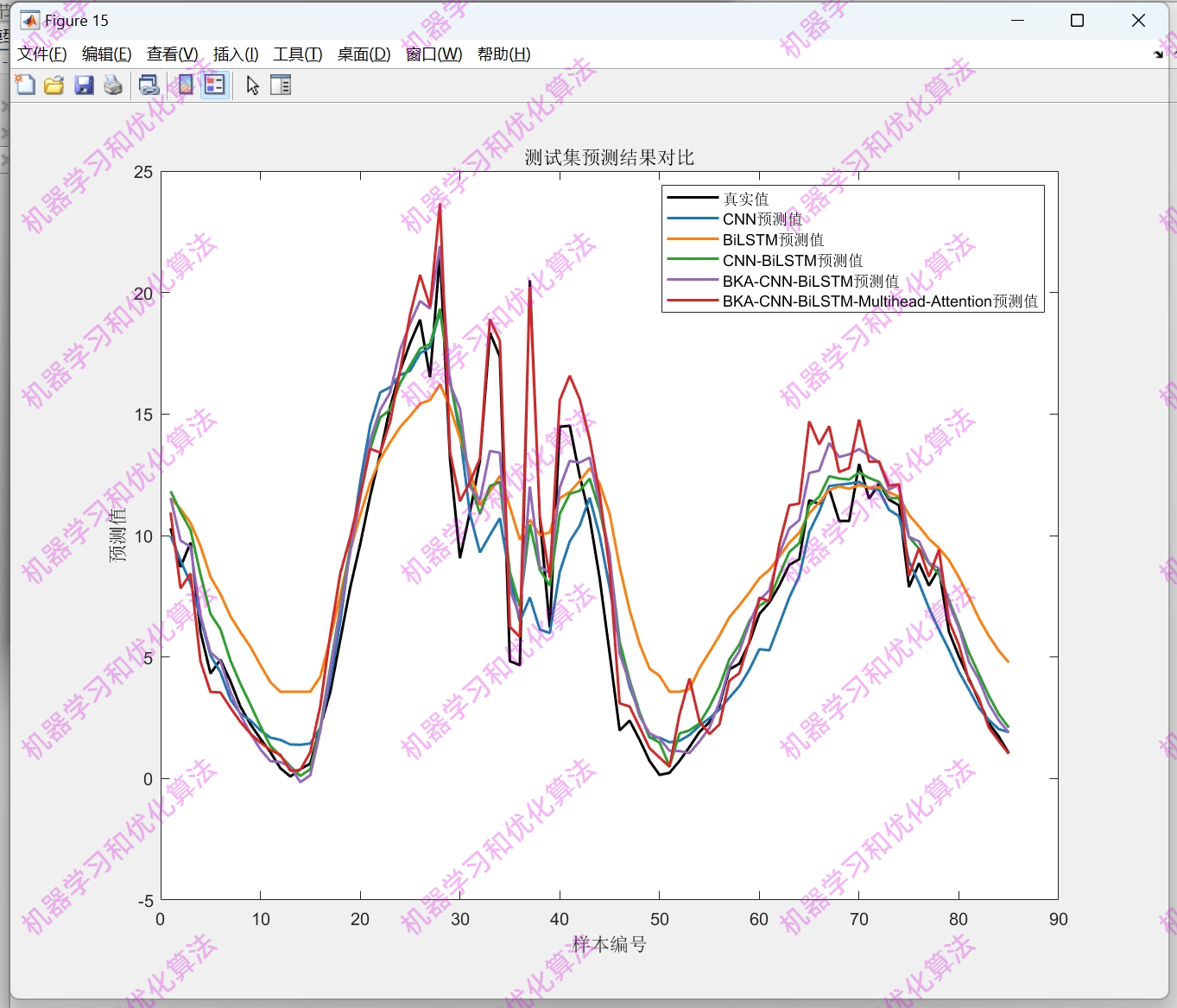Screen dimensions: 1177x1008
Task: Click y-axis tick label 25
Action: pyautogui.click(x=143, y=172)
